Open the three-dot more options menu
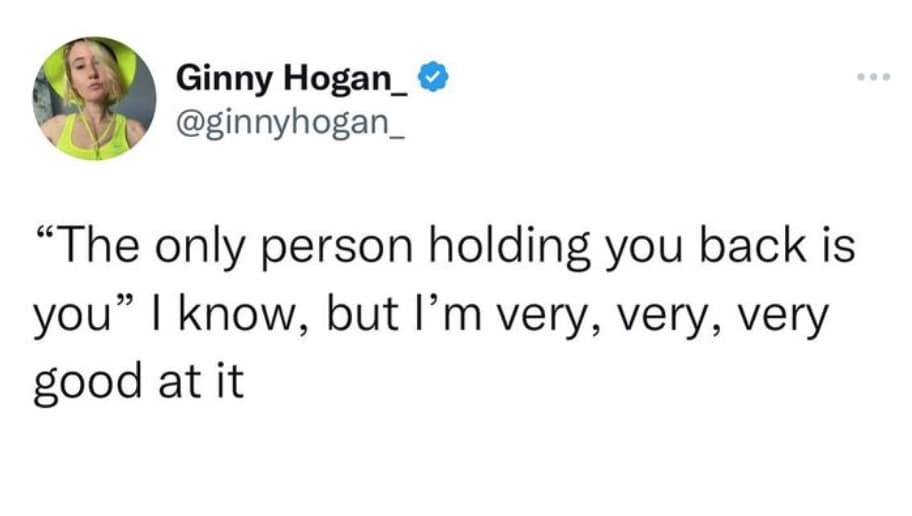 [870, 77]
